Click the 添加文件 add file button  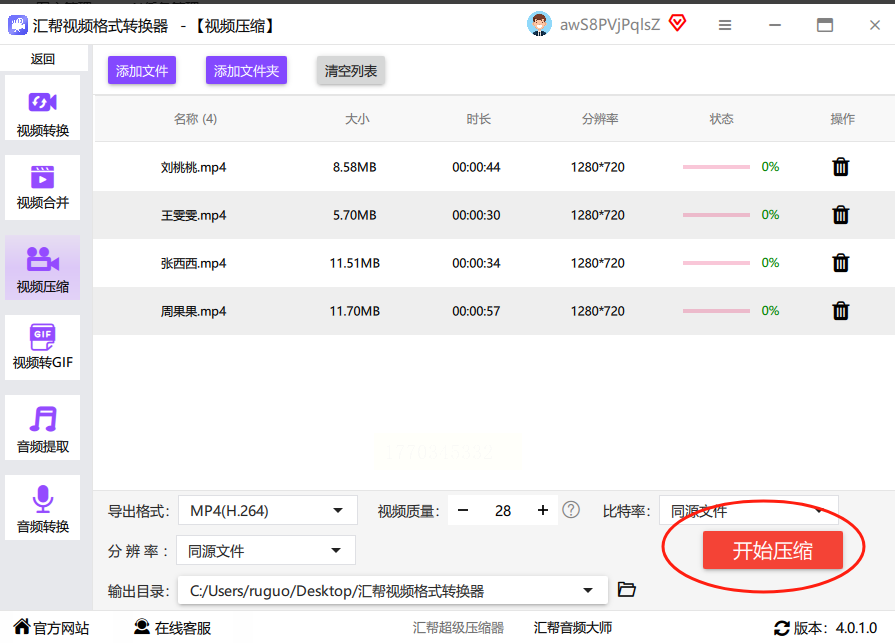coord(142,71)
